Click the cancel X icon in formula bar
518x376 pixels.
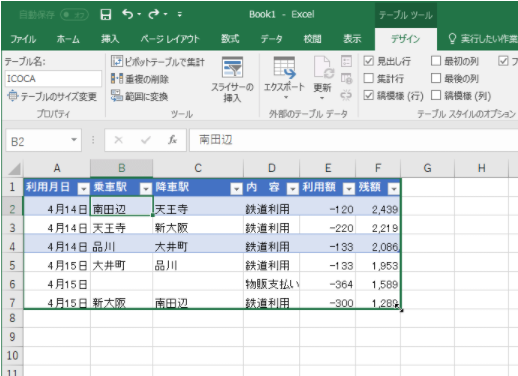pyautogui.click(x=118, y=140)
